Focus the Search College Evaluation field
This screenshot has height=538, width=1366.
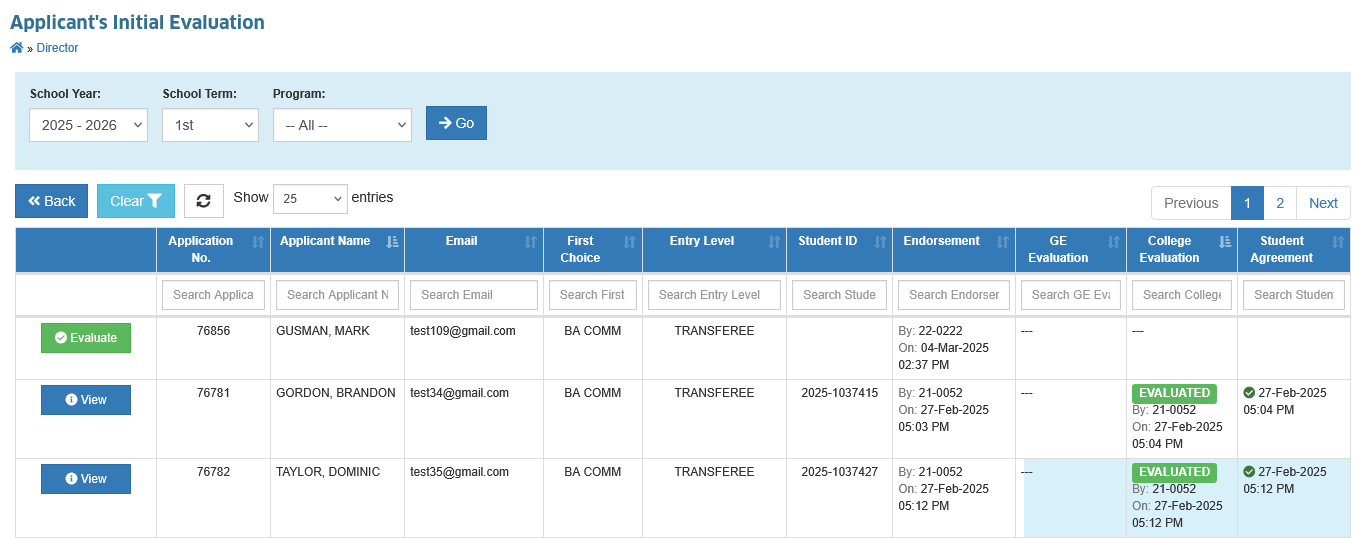point(1182,295)
